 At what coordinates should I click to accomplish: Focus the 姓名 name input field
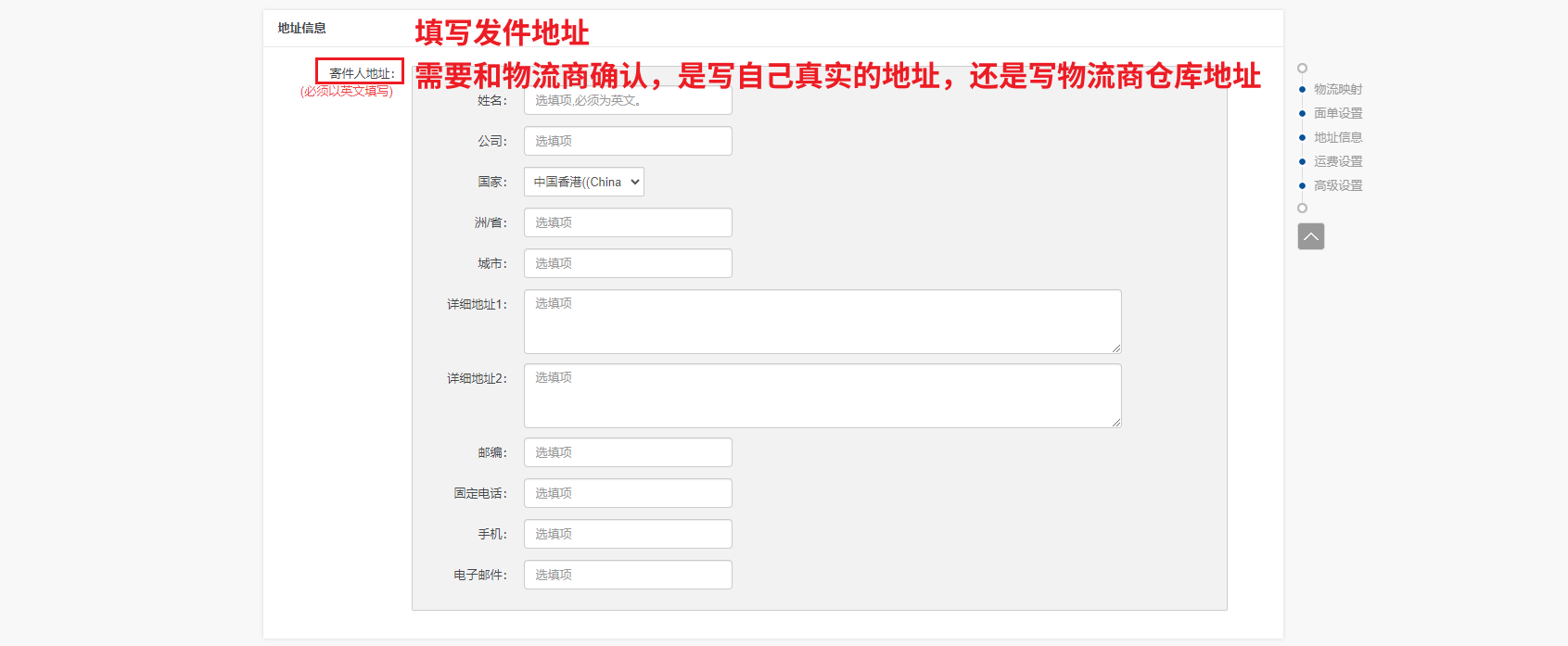point(628,100)
